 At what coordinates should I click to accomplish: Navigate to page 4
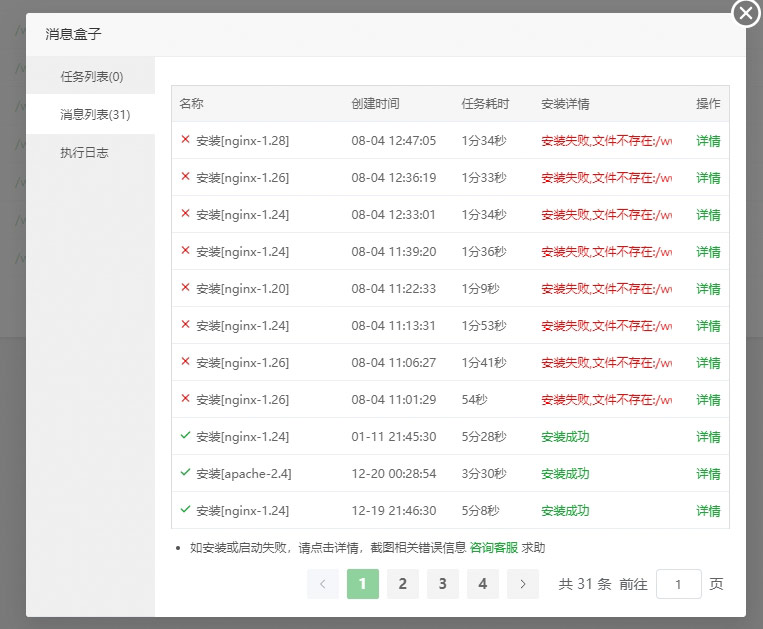pos(482,584)
